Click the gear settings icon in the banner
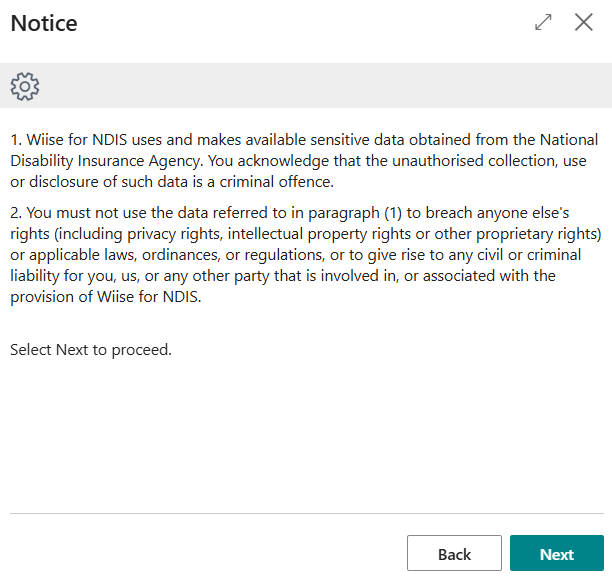Screen dimensions: 612x581 tap(25, 86)
